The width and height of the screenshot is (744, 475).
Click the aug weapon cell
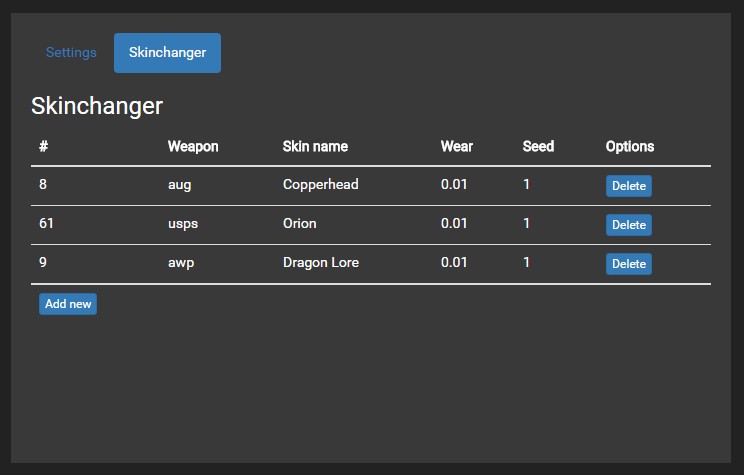pyautogui.click(x=179, y=185)
